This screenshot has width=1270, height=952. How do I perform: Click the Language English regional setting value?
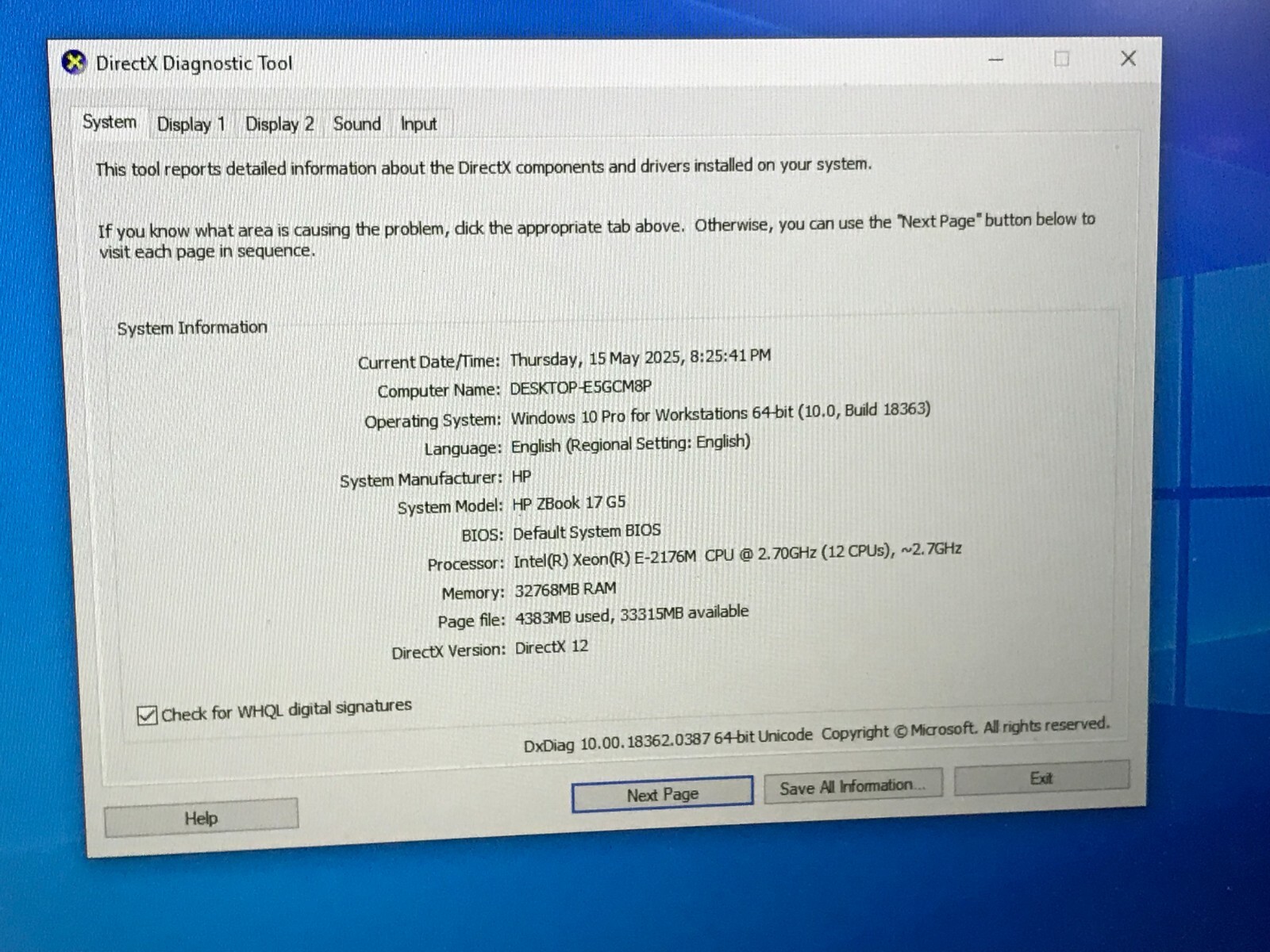630,443
